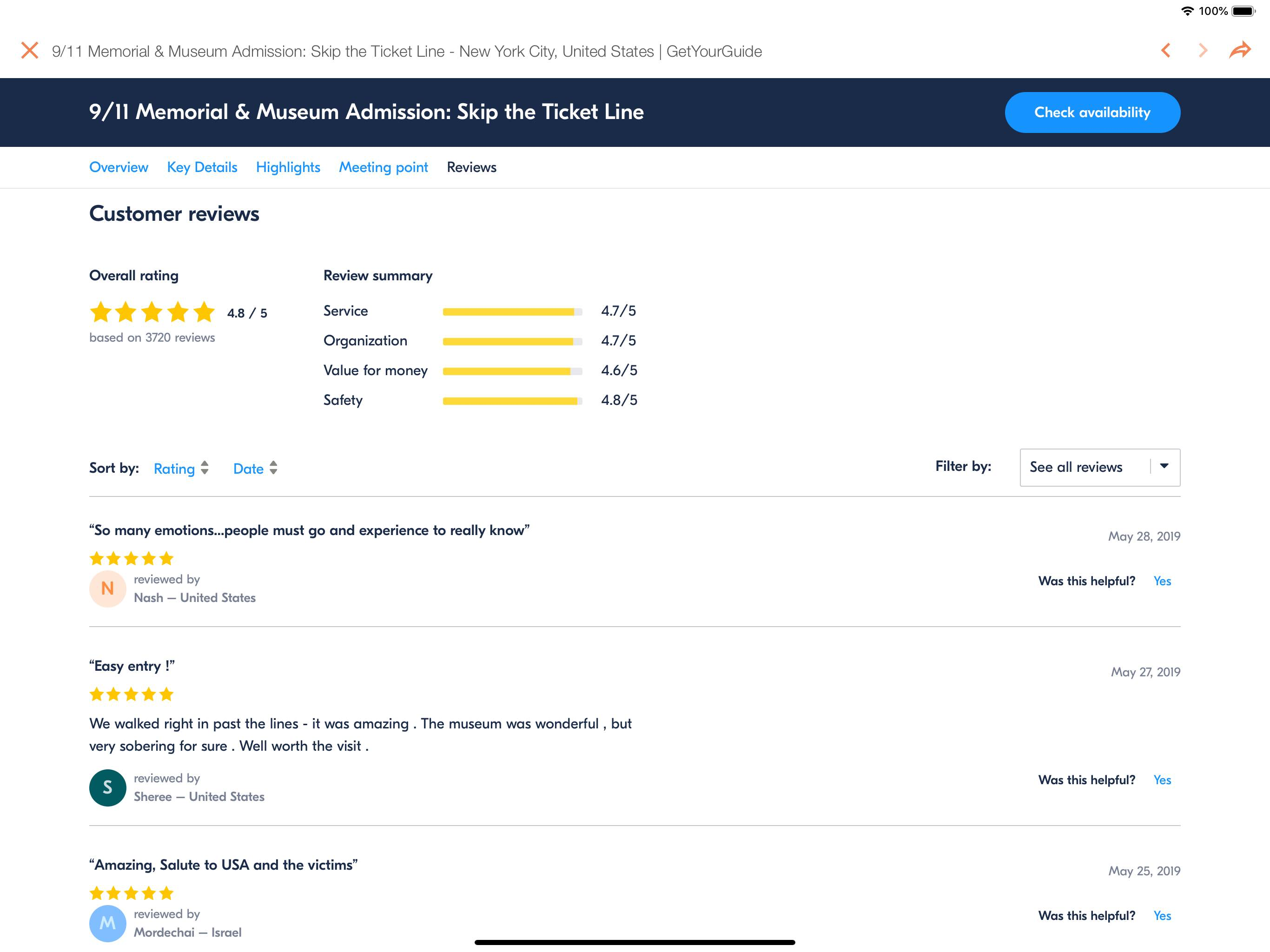Viewport: 1270px width, 952px height.
Task: Click "Mordechai — Israel" reviewer name
Action: (188, 932)
